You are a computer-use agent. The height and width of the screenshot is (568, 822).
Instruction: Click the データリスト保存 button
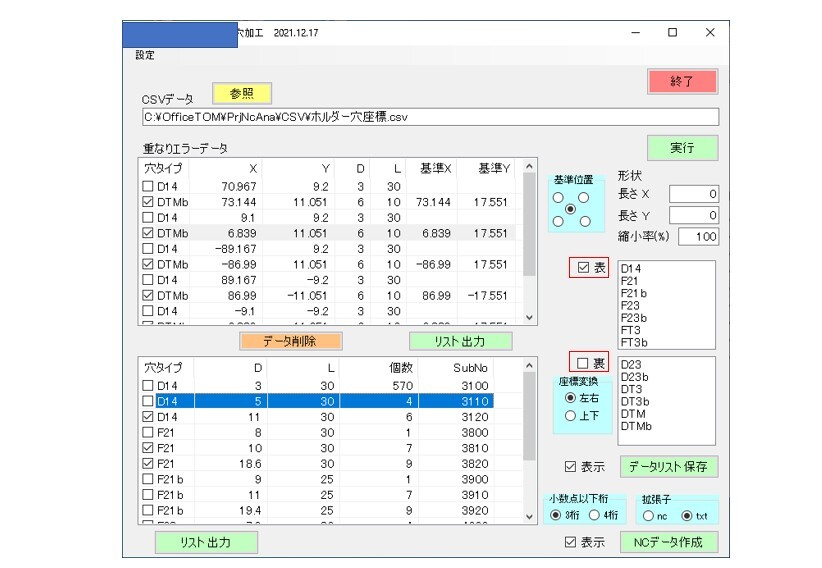coord(669,467)
